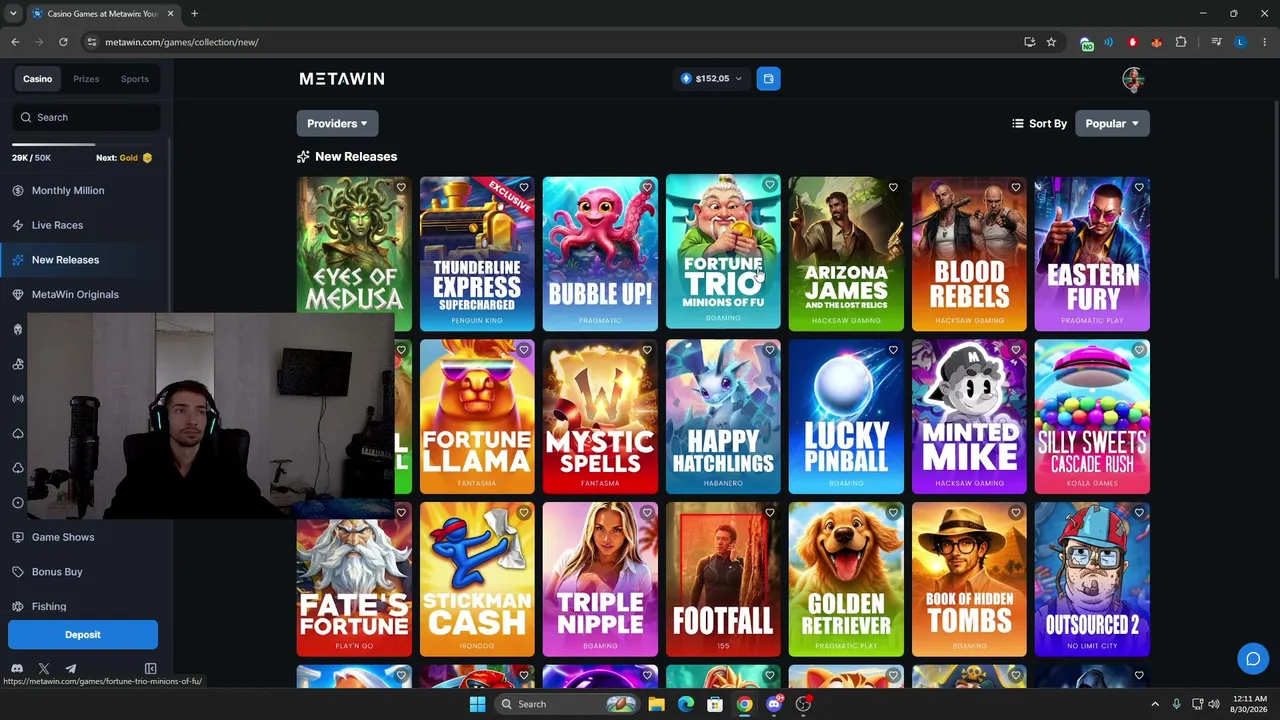
Task: Favorite the Arizona James game
Action: (x=893, y=187)
